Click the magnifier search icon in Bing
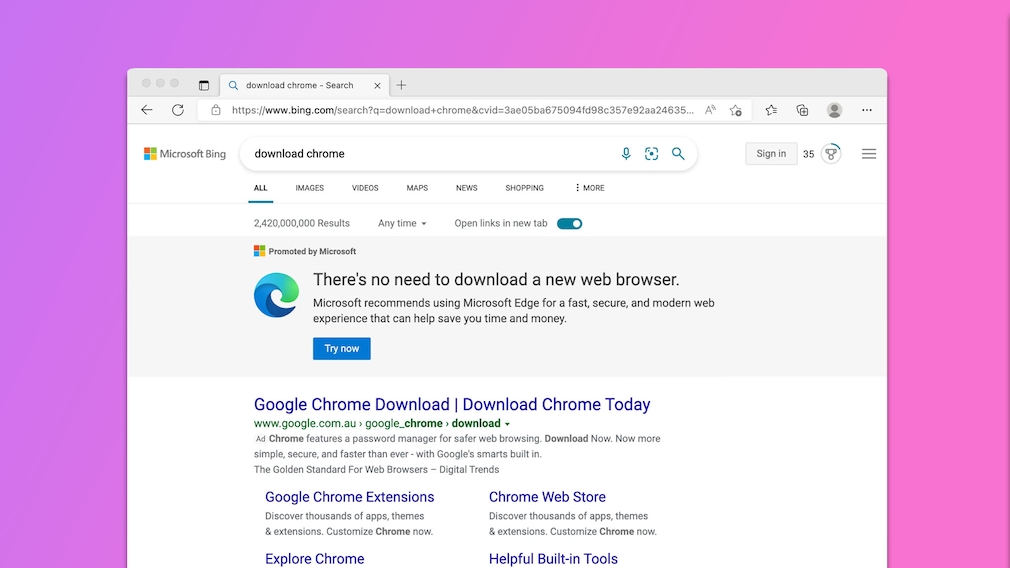 click(x=678, y=154)
